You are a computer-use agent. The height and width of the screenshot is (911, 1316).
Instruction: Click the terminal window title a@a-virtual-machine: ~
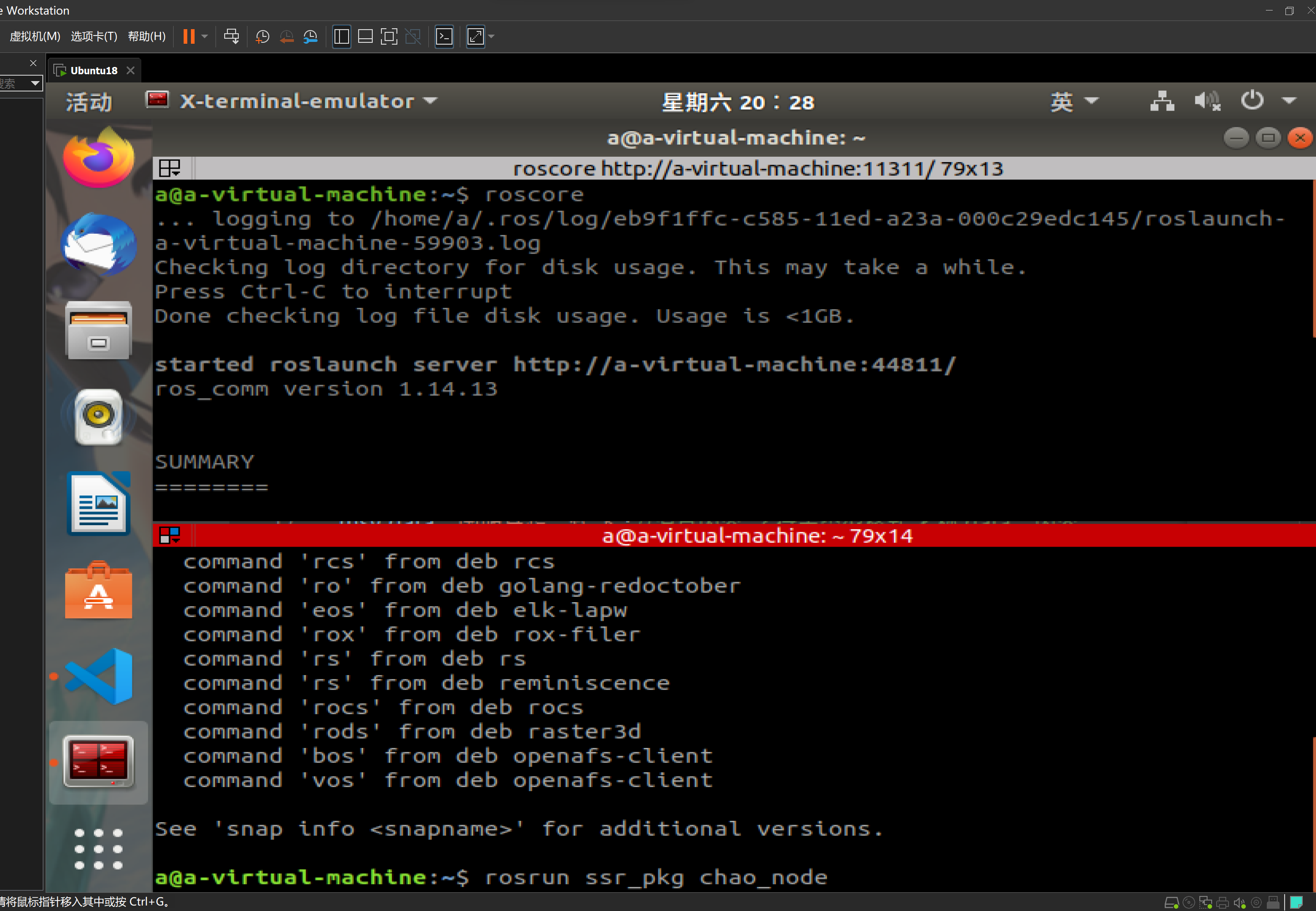tap(736, 138)
